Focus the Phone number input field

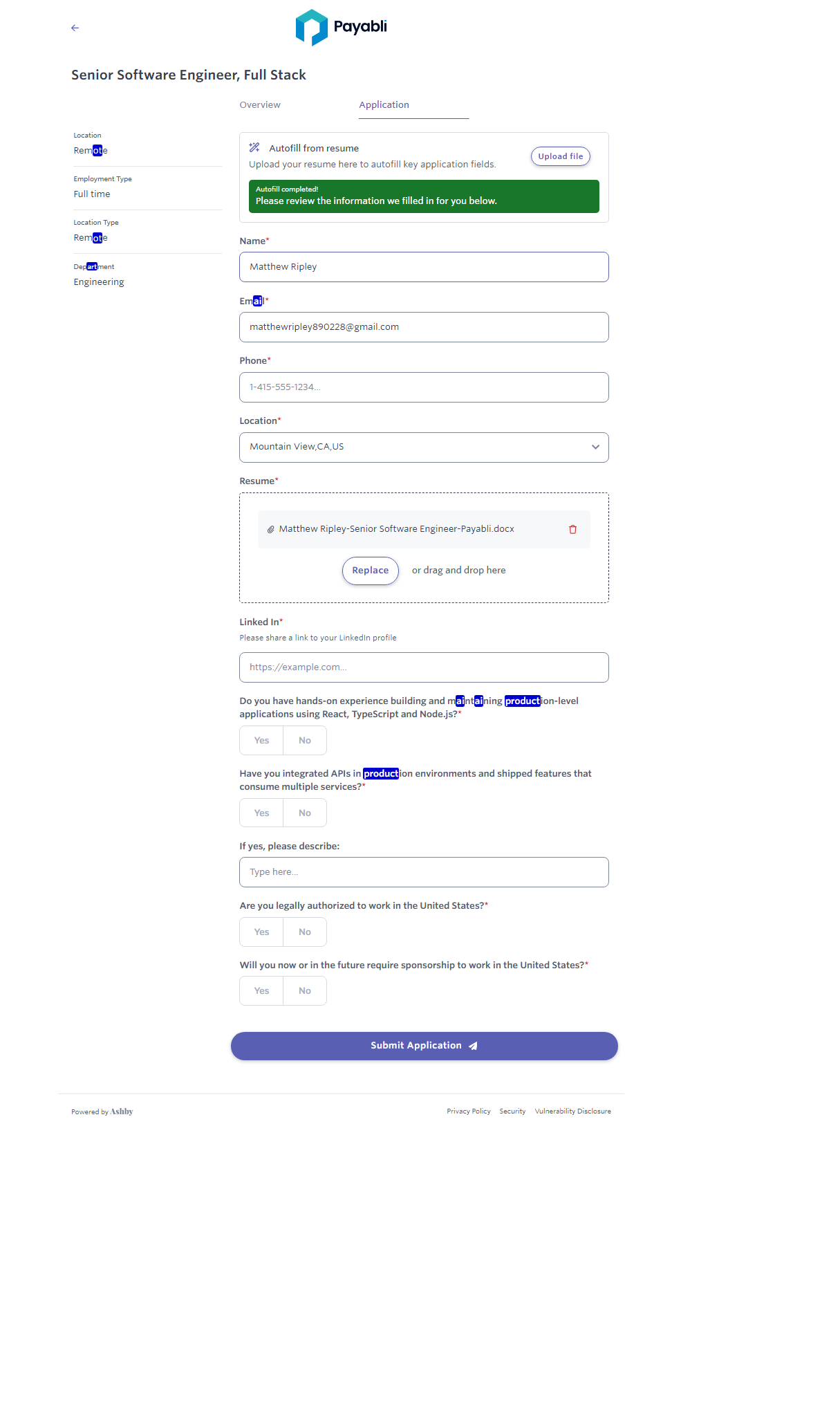(424, 387)
